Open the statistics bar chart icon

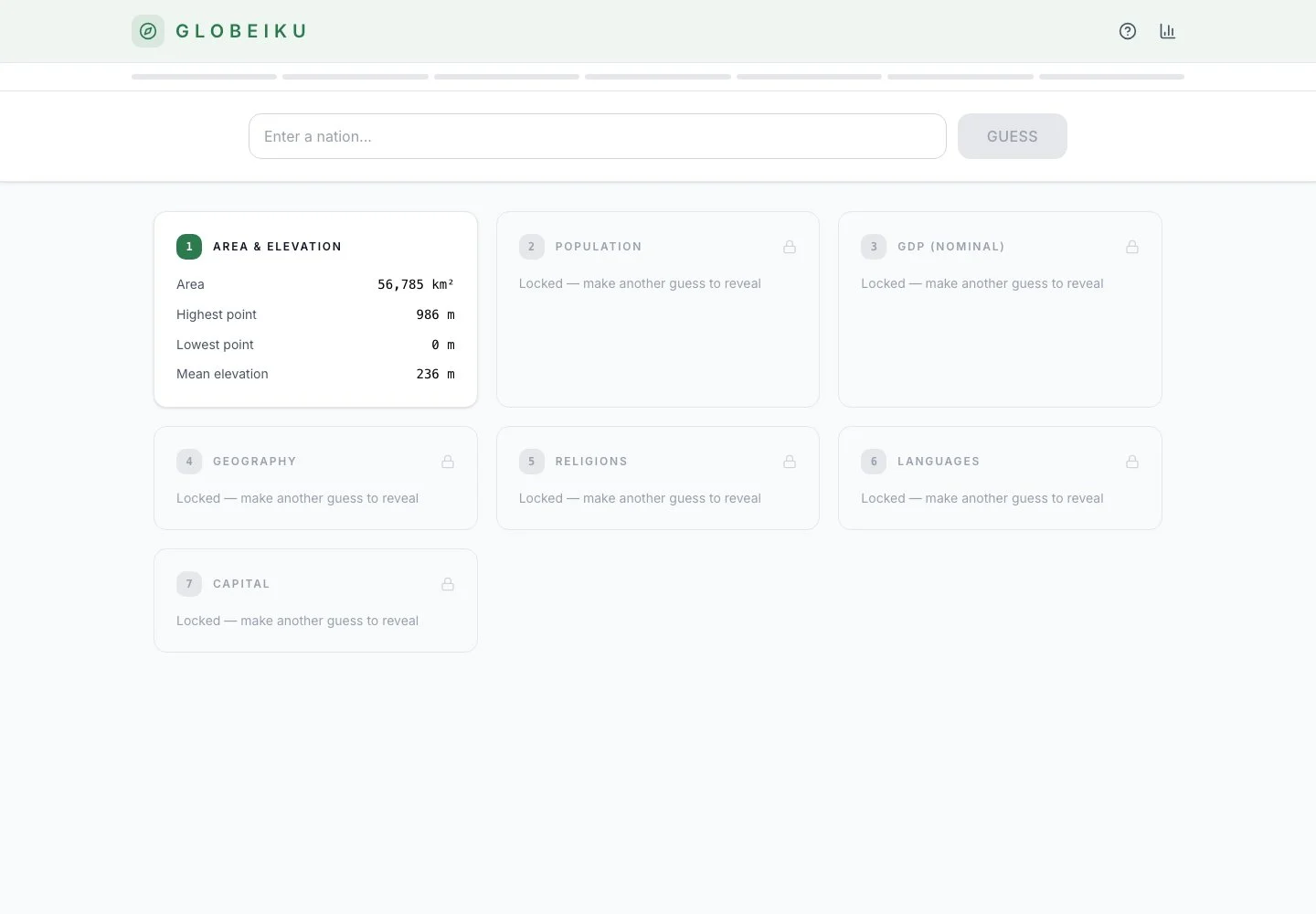tap(1167, 31)
